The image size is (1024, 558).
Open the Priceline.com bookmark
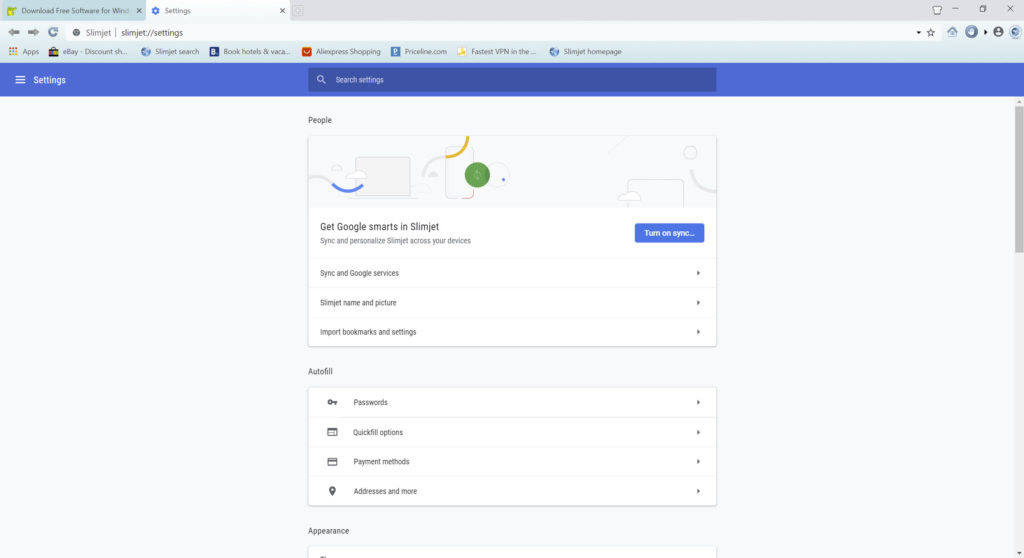point(419,52)
